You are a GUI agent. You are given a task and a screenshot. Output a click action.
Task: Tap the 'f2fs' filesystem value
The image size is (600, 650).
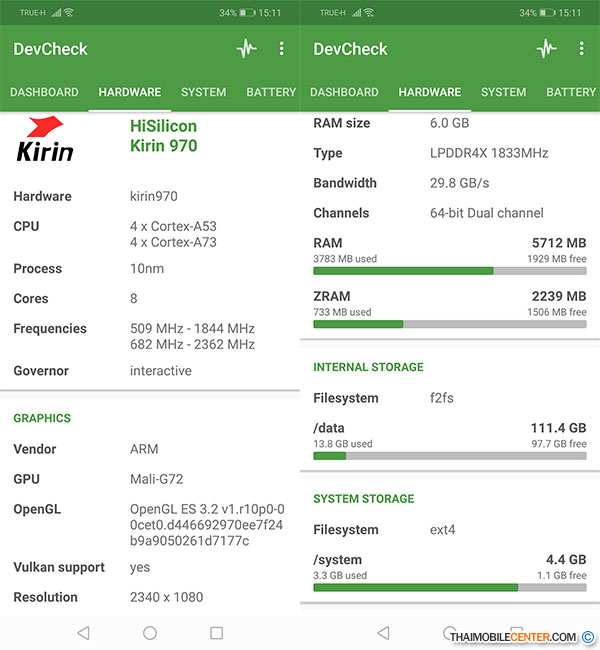(x=442, y=398)
